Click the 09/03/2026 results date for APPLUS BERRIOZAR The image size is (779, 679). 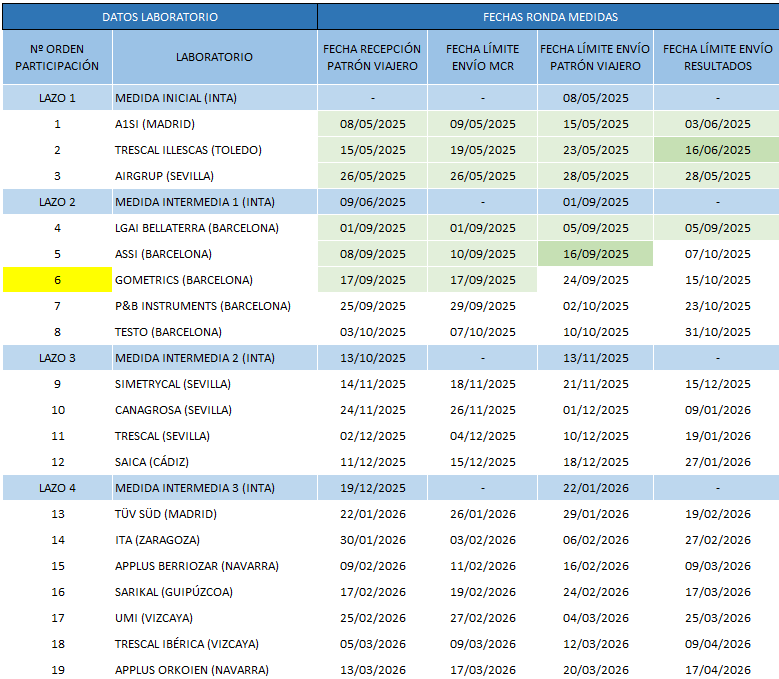click(x=717, y=566)
